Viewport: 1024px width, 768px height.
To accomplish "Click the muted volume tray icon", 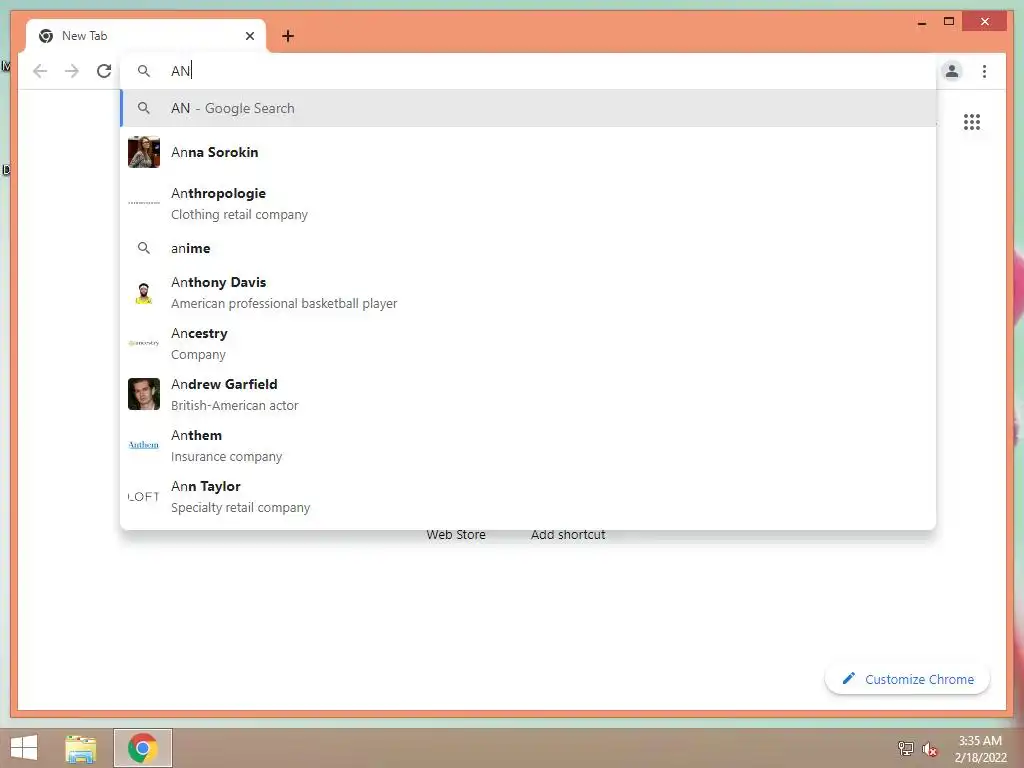I will click(930, 749).
